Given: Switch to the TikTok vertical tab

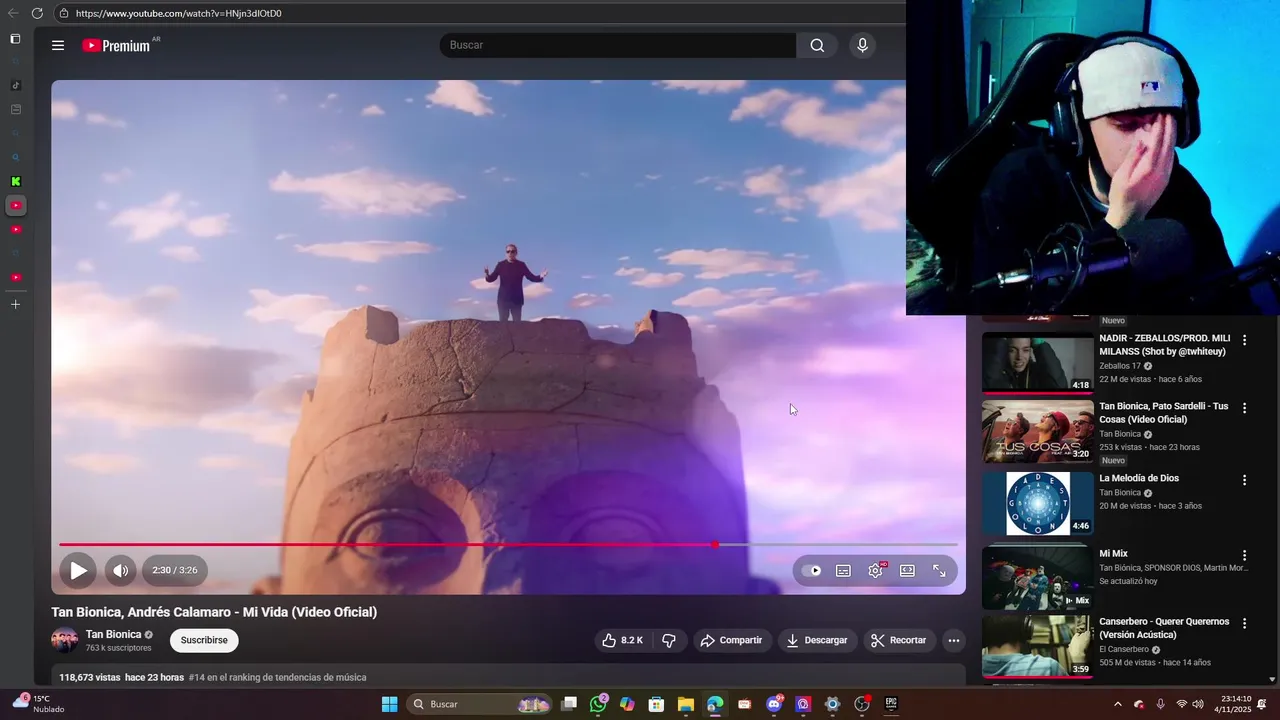Looking at the screenshot, I should (x=15, y=85).
